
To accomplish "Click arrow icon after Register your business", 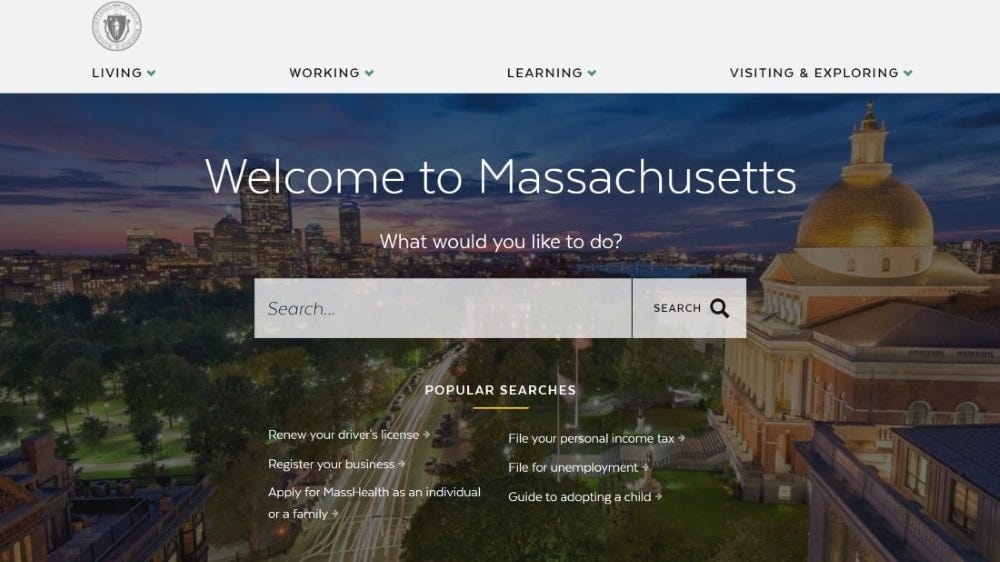I will click(x=402, y=464).
